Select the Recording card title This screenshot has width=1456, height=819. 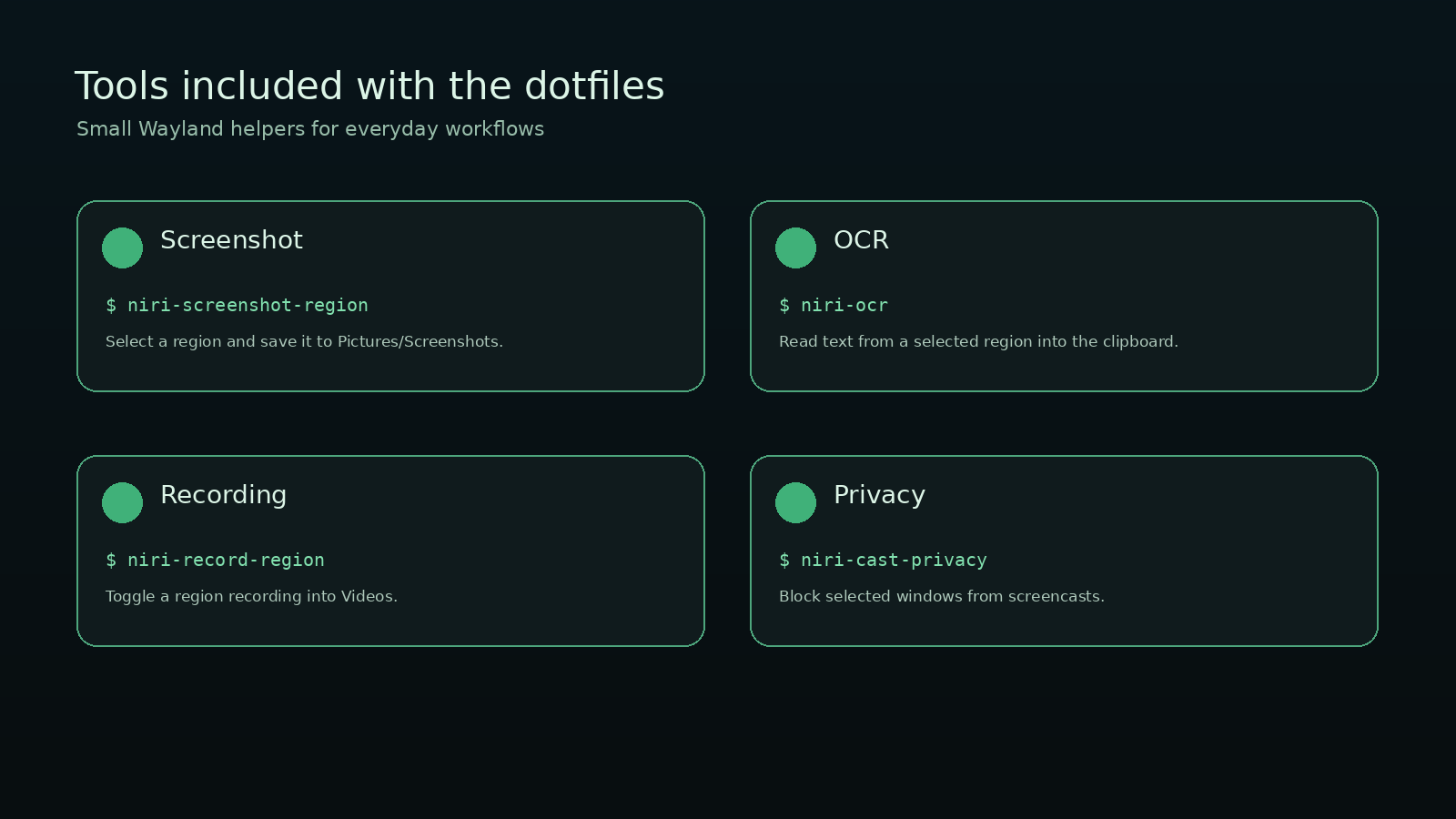tap(223, 496)
